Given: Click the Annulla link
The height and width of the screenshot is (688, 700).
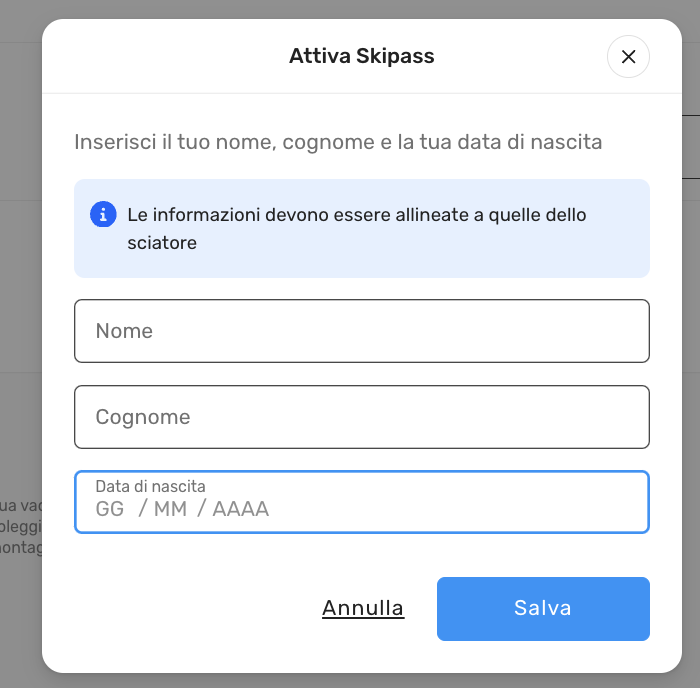Looking at the screenshot, I should coord(363,608).
